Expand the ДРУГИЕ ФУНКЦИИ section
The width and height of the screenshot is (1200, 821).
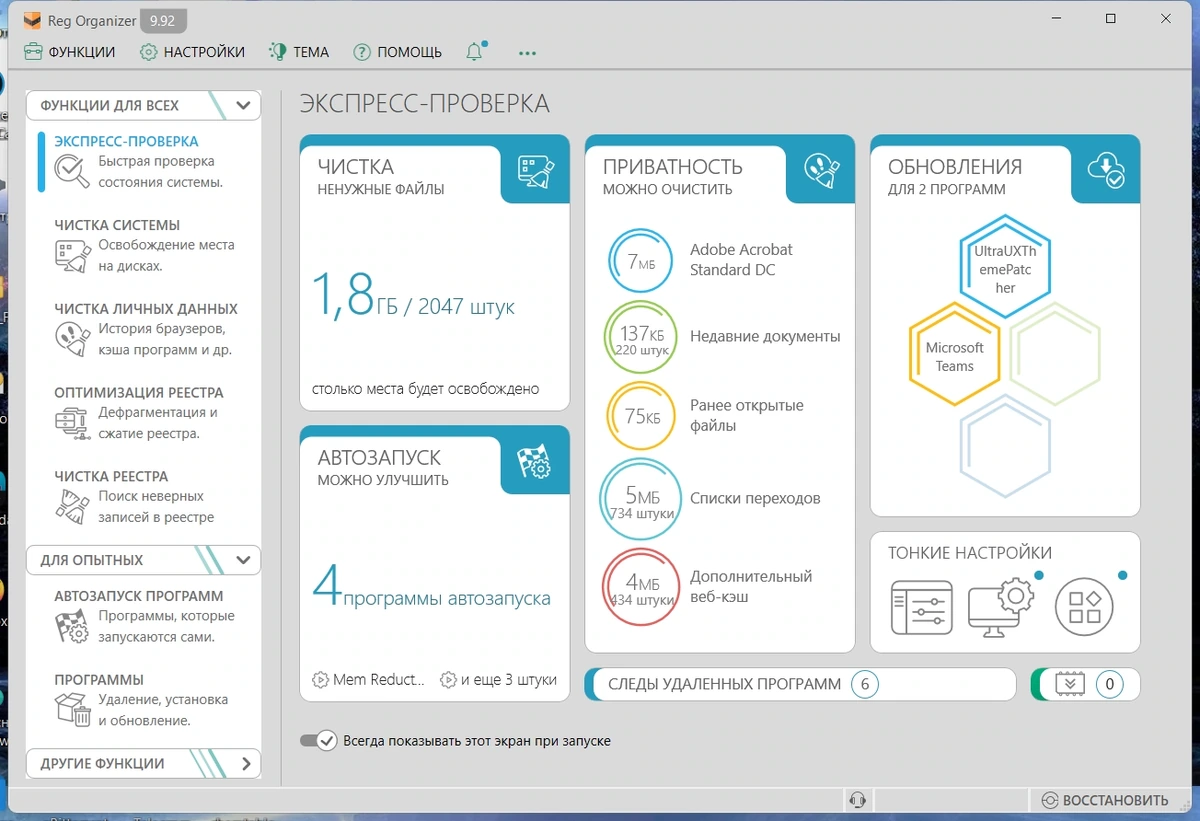tap(246, 764)
